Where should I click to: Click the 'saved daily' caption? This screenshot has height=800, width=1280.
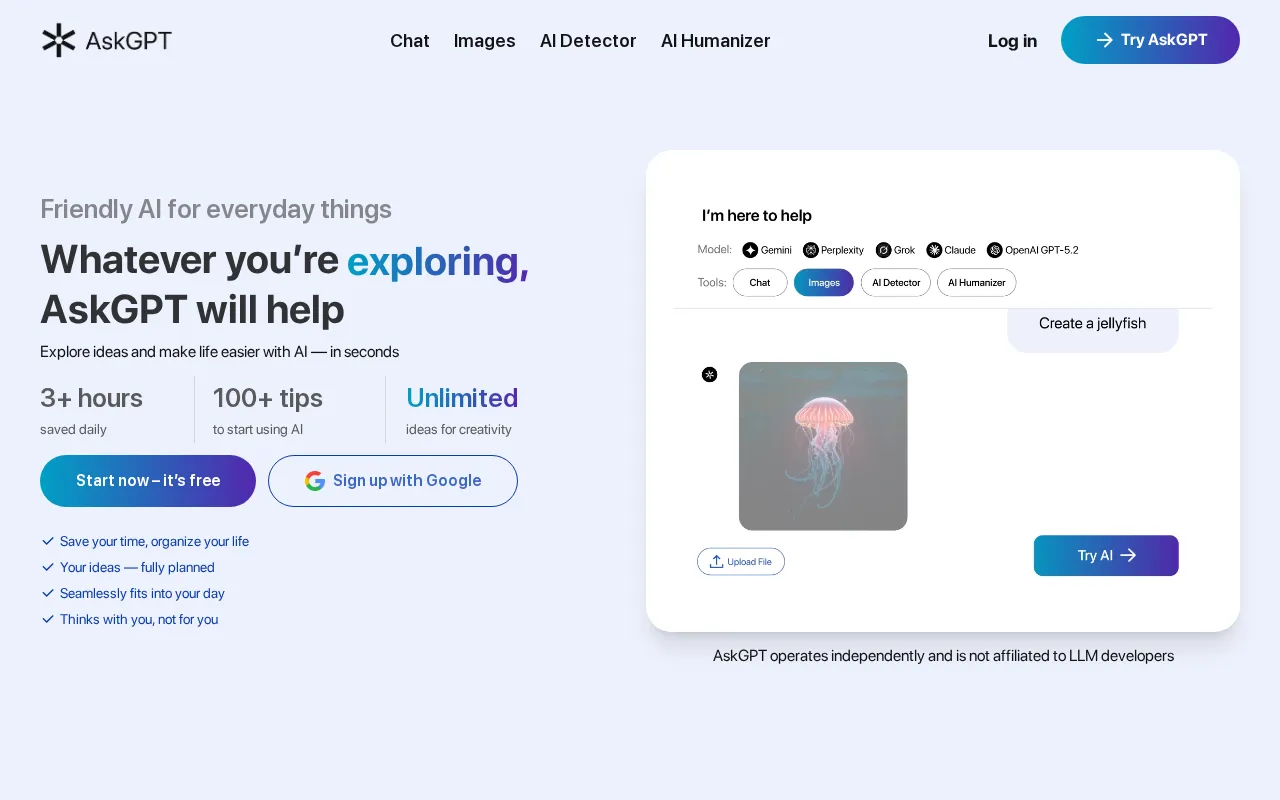click(73, 430)
